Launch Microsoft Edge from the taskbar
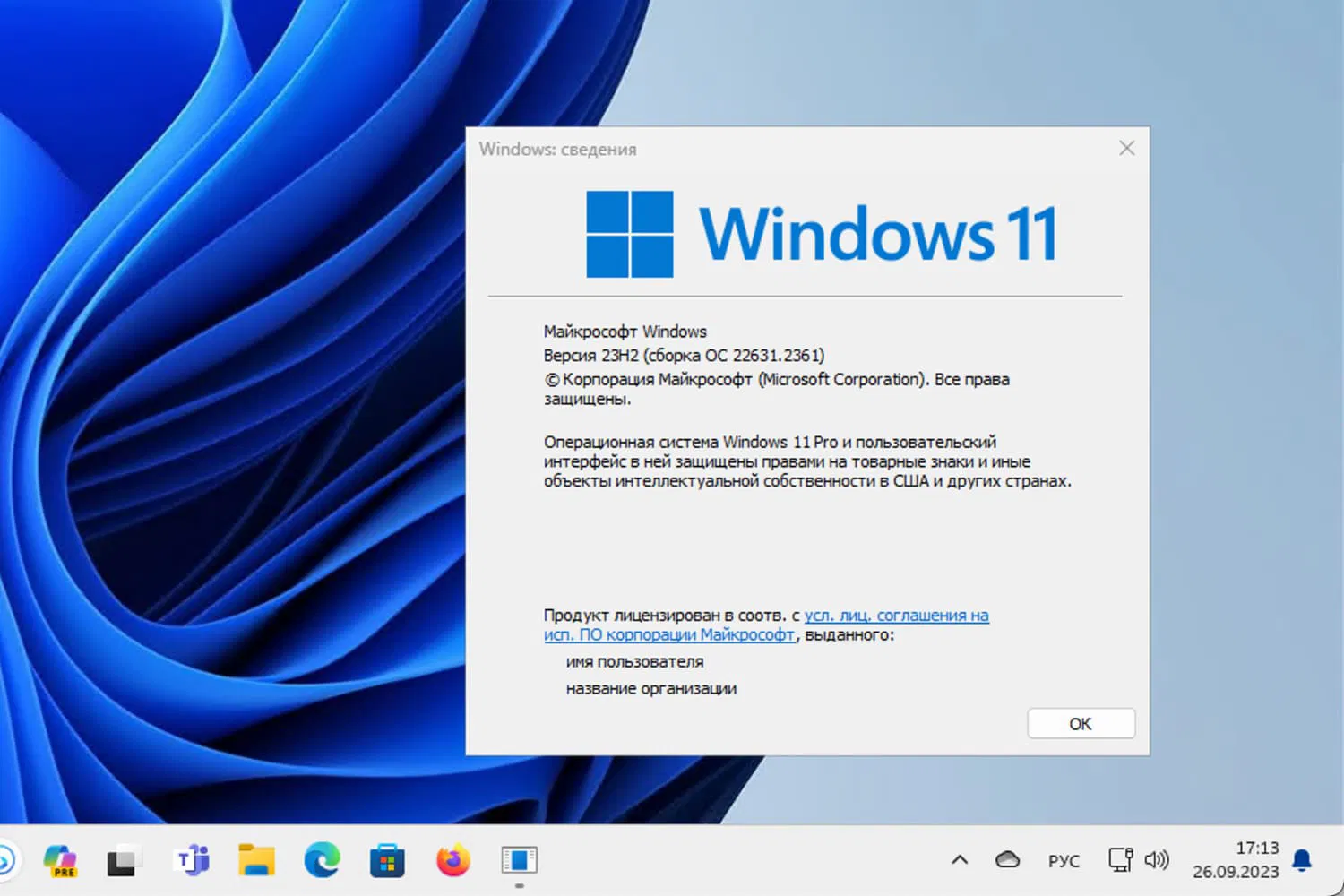 pos(322,860)
